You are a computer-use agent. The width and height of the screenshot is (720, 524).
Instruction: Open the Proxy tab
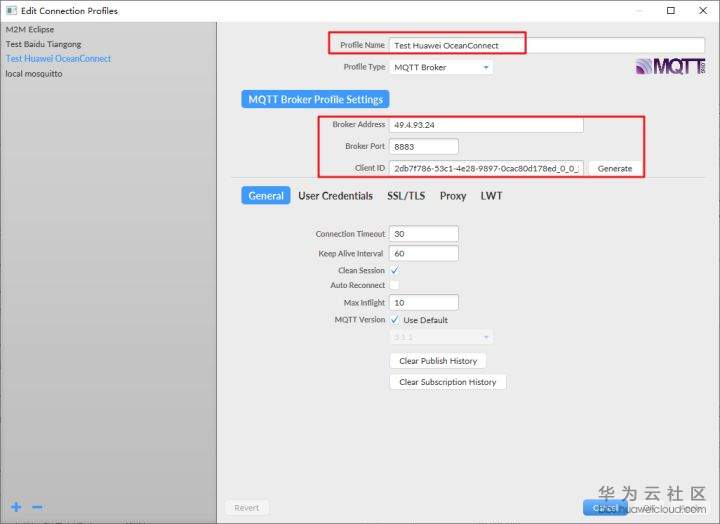tap(453, 196)
